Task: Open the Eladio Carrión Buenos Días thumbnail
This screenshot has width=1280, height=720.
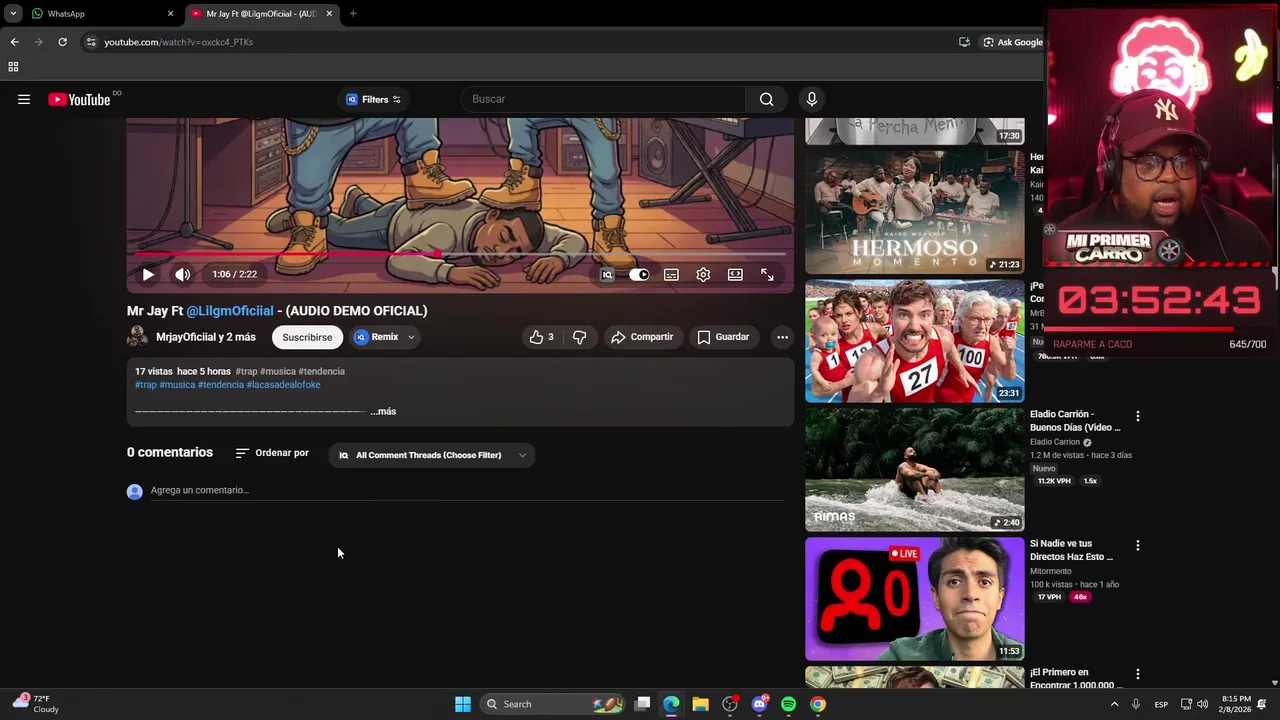Action: [x=915, y=469]
